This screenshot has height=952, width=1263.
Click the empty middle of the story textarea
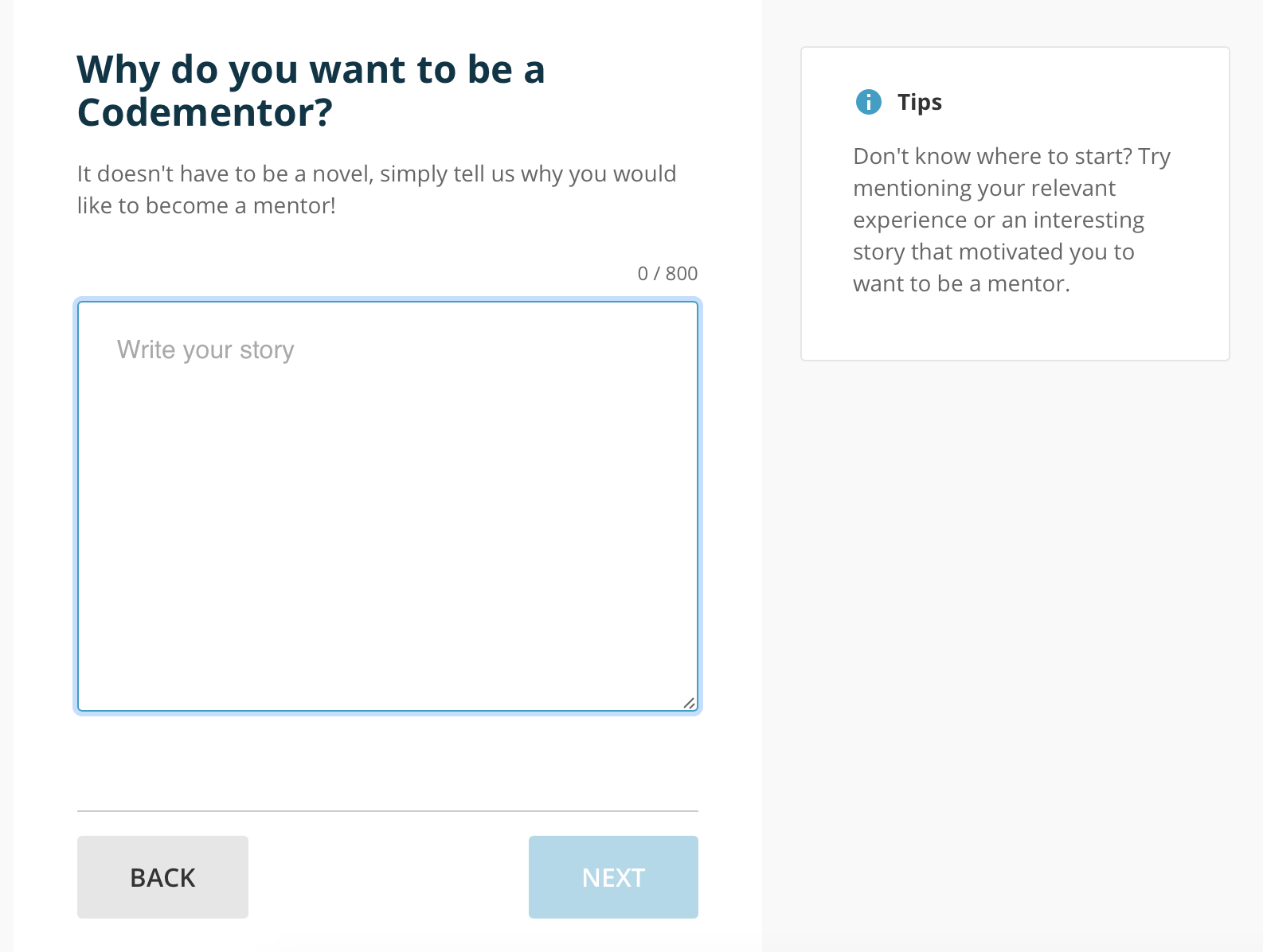(x=388, y=525)
